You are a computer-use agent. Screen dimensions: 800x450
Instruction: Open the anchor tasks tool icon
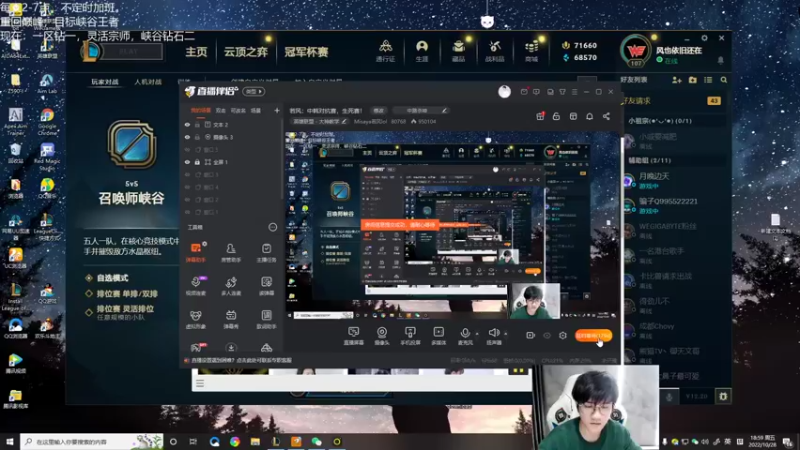click(x=266, y=252)
